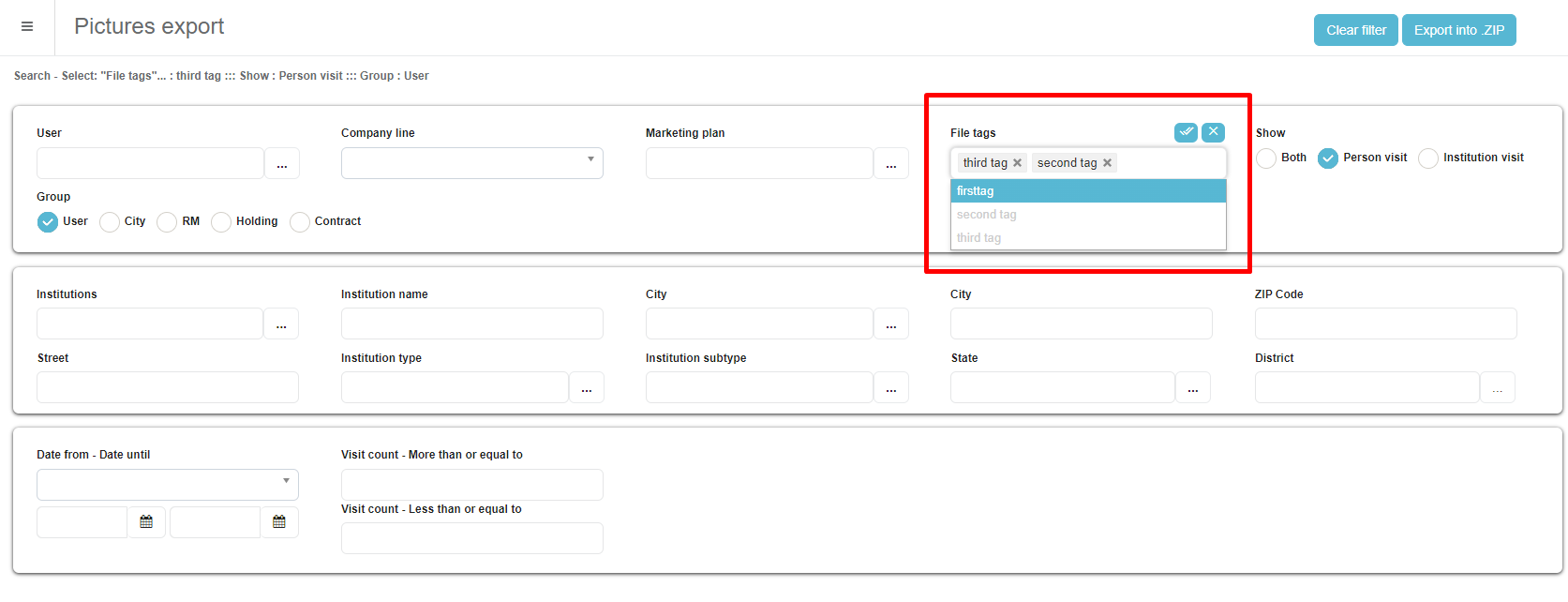Remove the 'third tag' chip

1017,163
